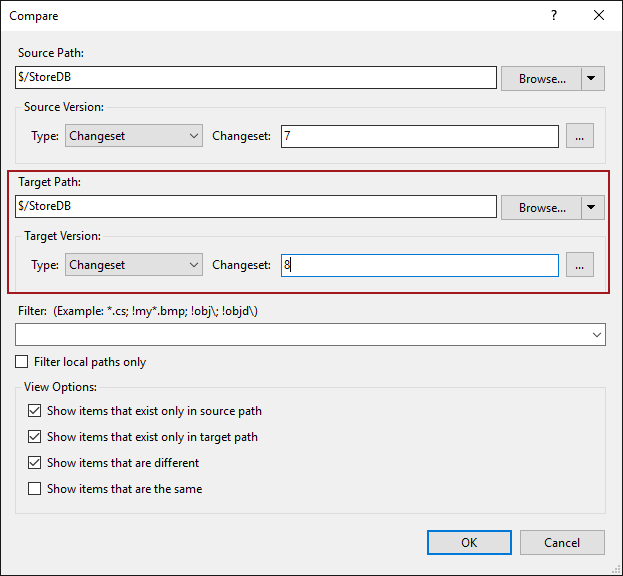
Task: Open the Target Path Browse dropdown arrow
Action: pyautogui.click(x=593, y=208)
